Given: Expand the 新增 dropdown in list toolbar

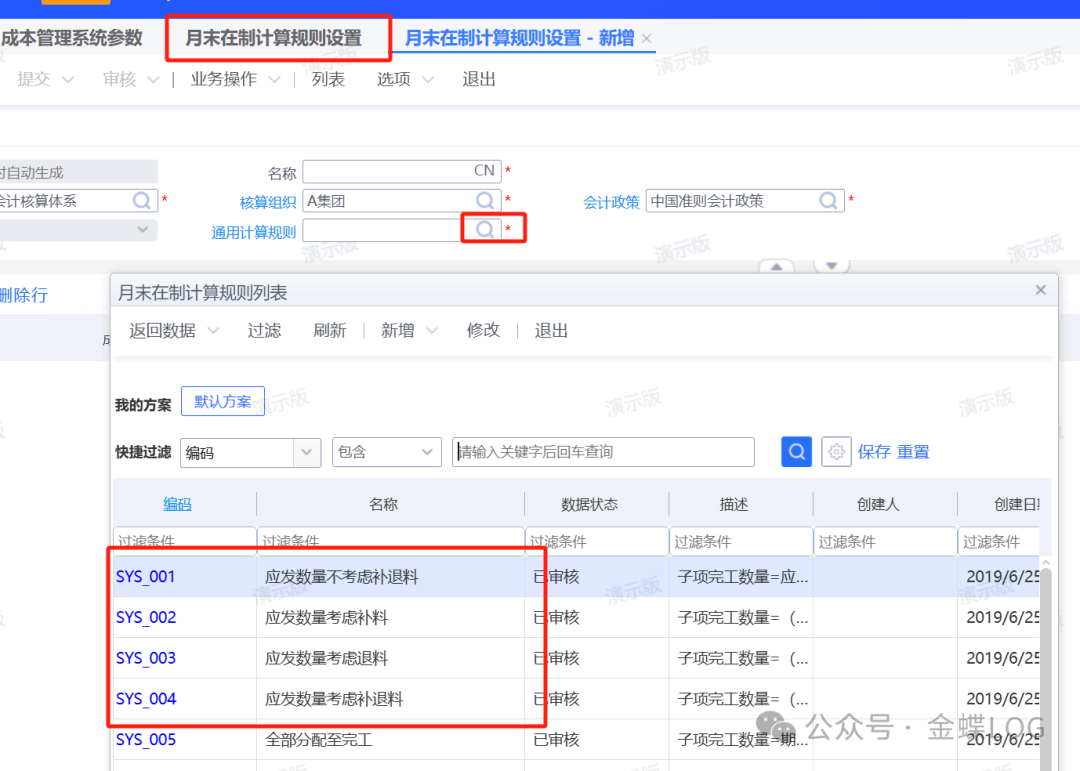Looking at the screenshot, I should coord(432,331).
